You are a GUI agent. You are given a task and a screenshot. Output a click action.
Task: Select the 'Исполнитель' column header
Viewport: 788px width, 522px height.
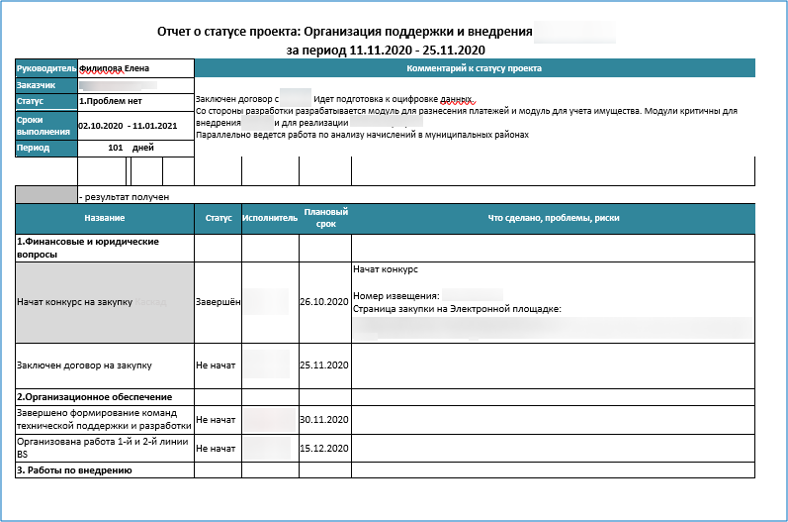tap(270, 219)
